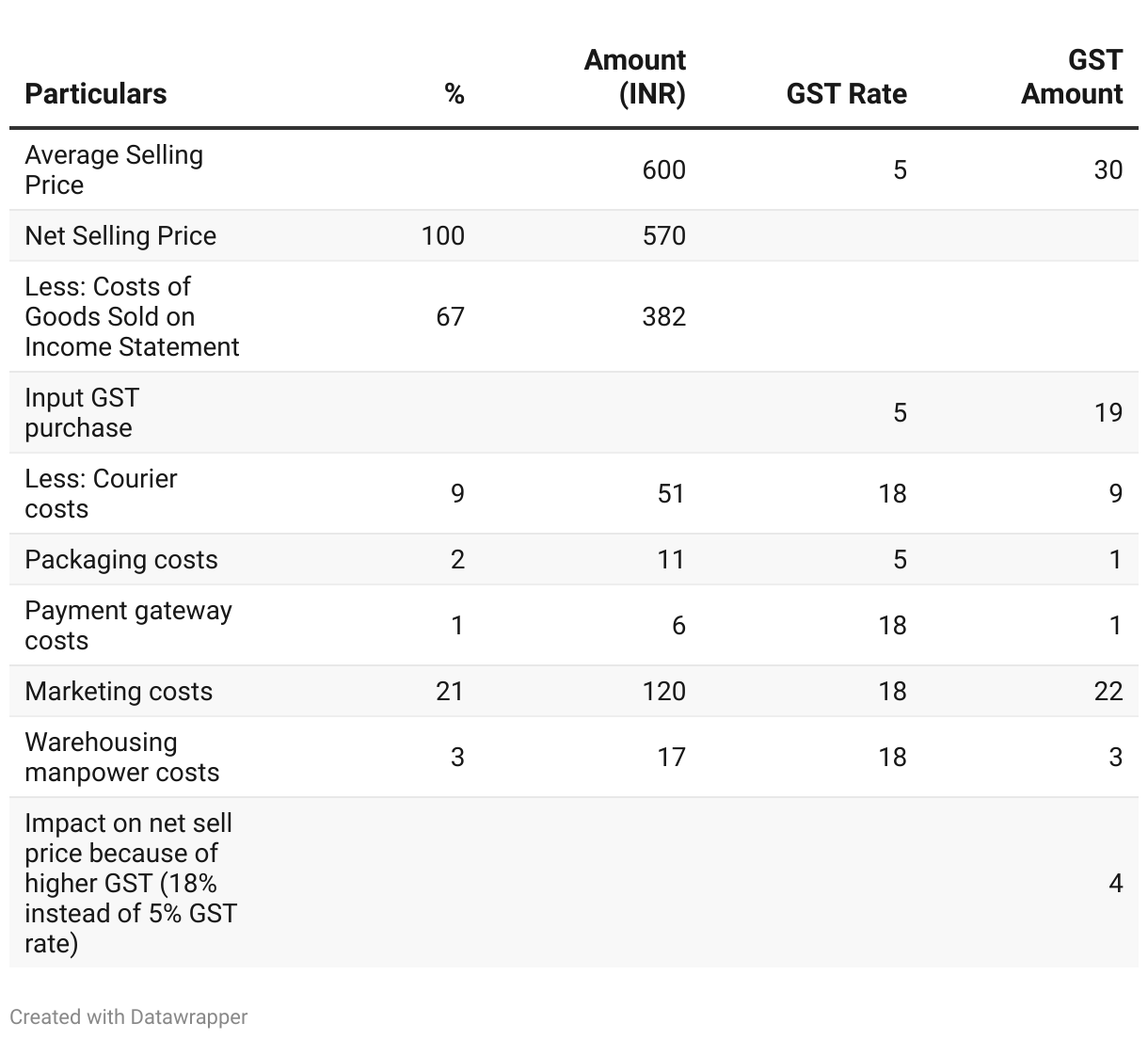Click the GST Amount column header

1072,76
